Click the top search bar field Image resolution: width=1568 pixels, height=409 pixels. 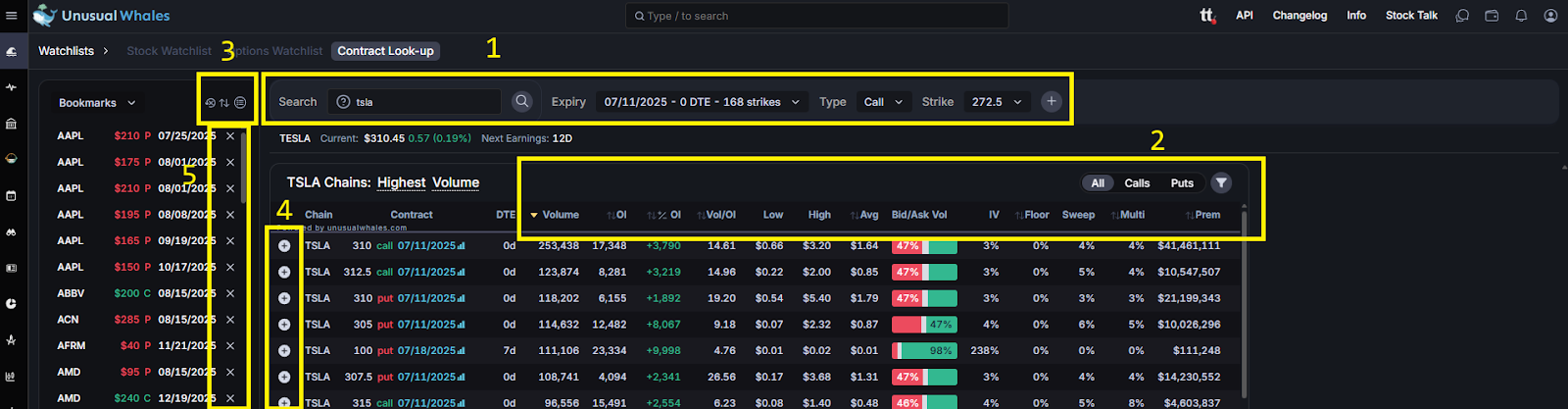click(816, 16)
